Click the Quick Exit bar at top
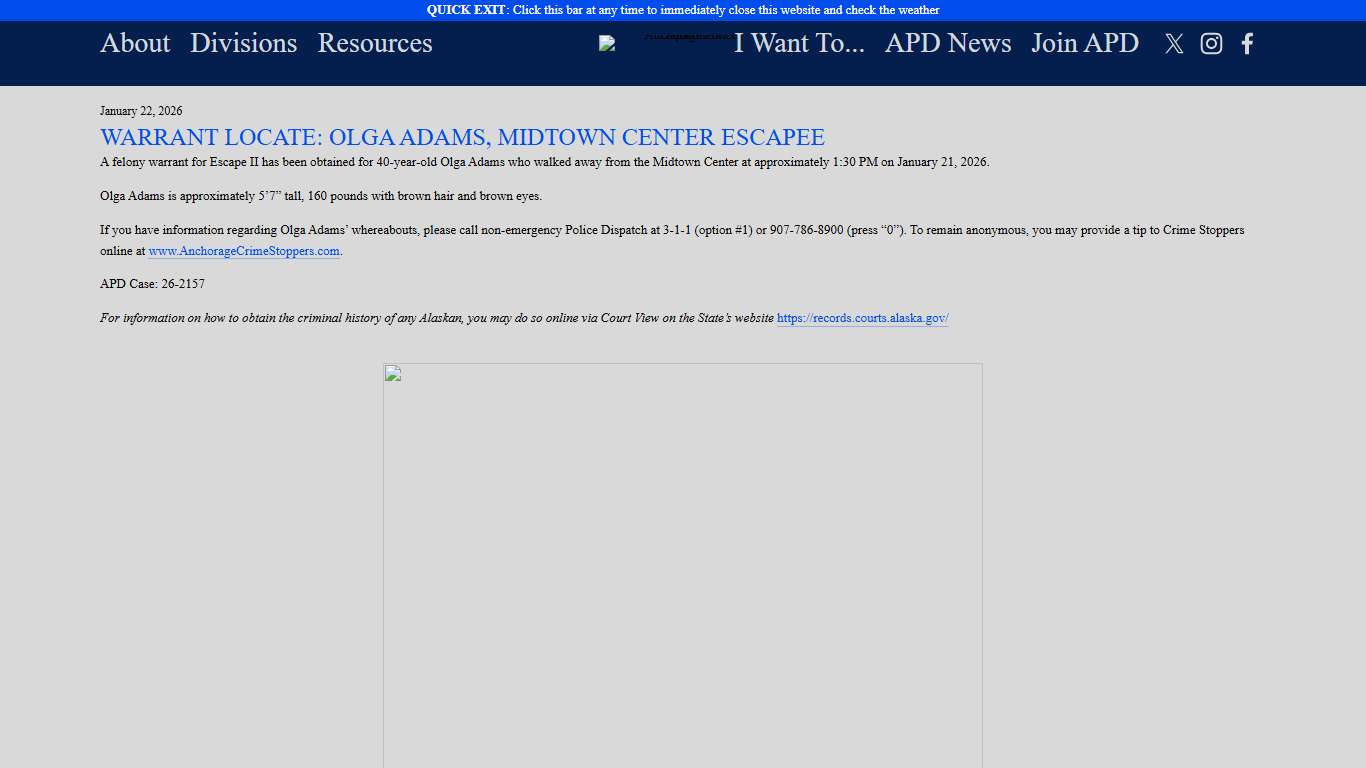This screenshot has width=1366, height=768. coord(683,10)
